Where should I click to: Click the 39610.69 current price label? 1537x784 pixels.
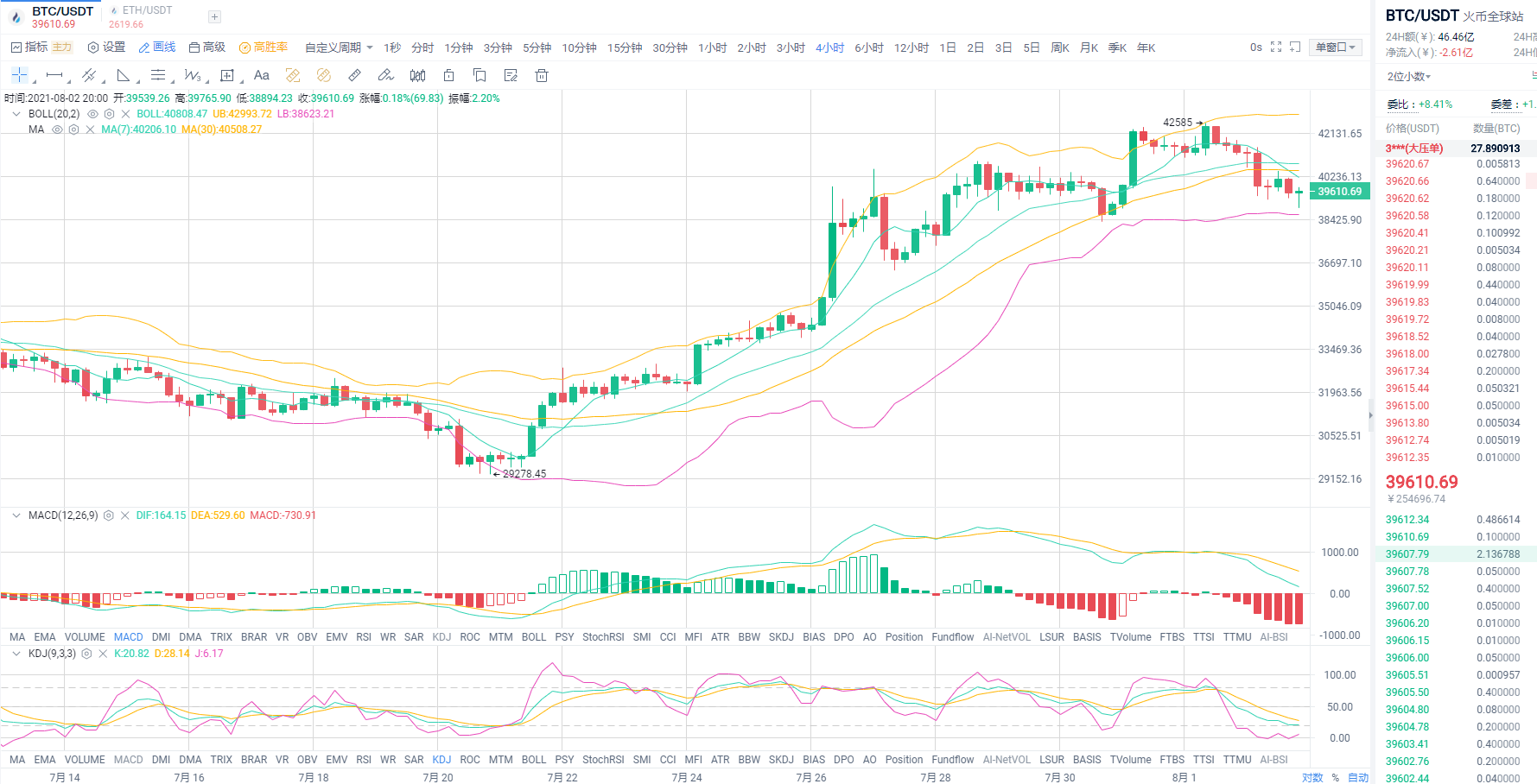click(x=1339, y=192)
